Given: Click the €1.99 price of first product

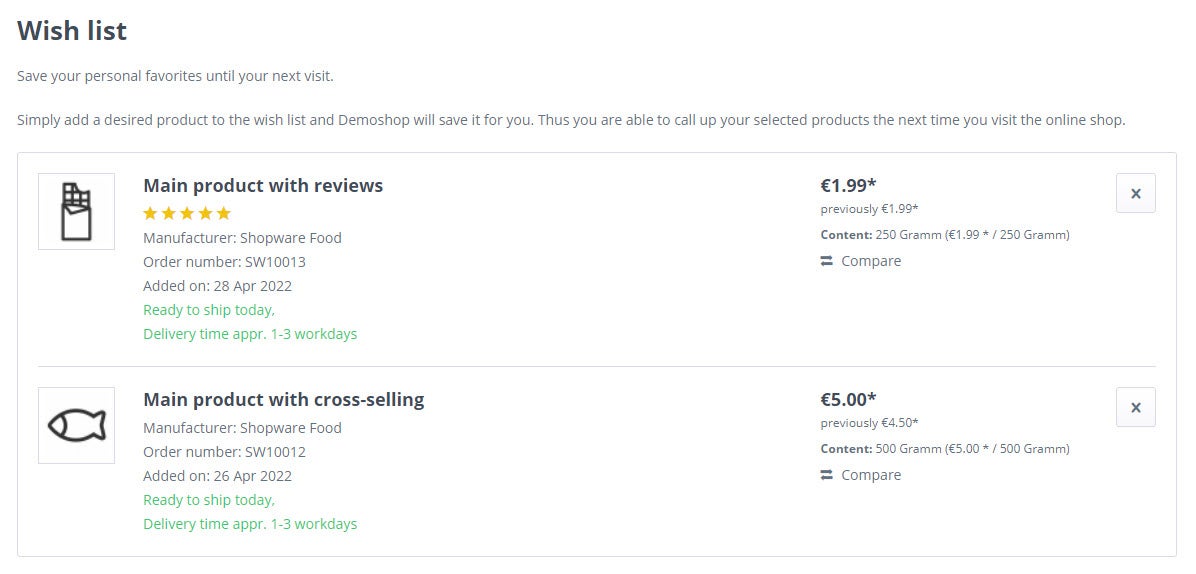Looking at the screenshot, I should [848, 185].
